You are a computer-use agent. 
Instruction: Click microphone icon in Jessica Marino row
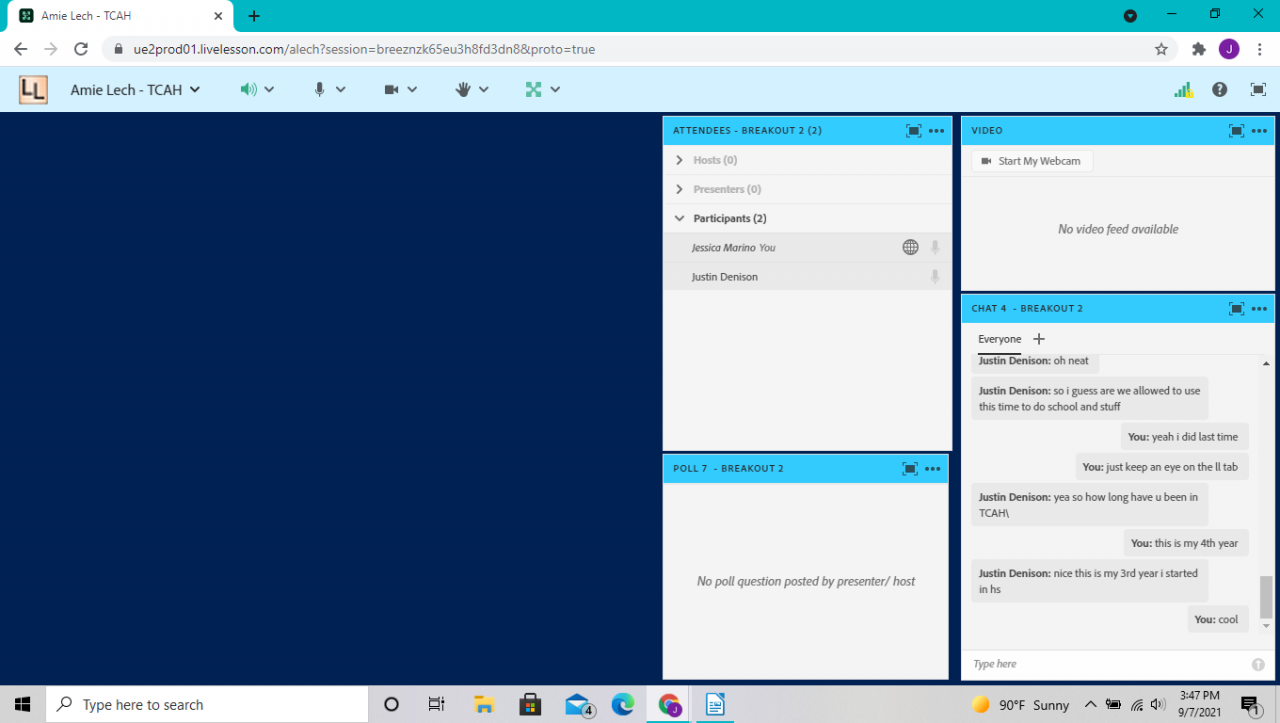point(935,247)
